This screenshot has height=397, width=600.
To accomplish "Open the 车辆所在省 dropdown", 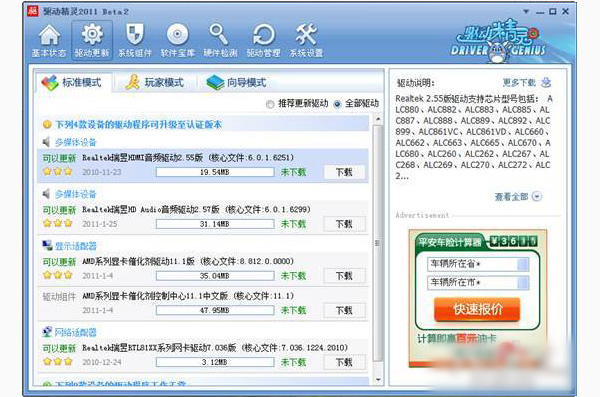I will (523, 264).
